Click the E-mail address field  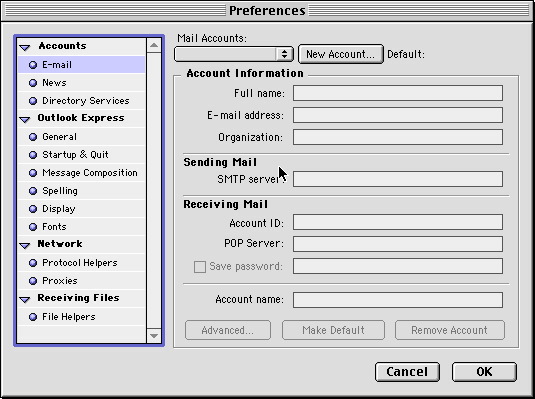pyautogui.click(x=398, y=115)
